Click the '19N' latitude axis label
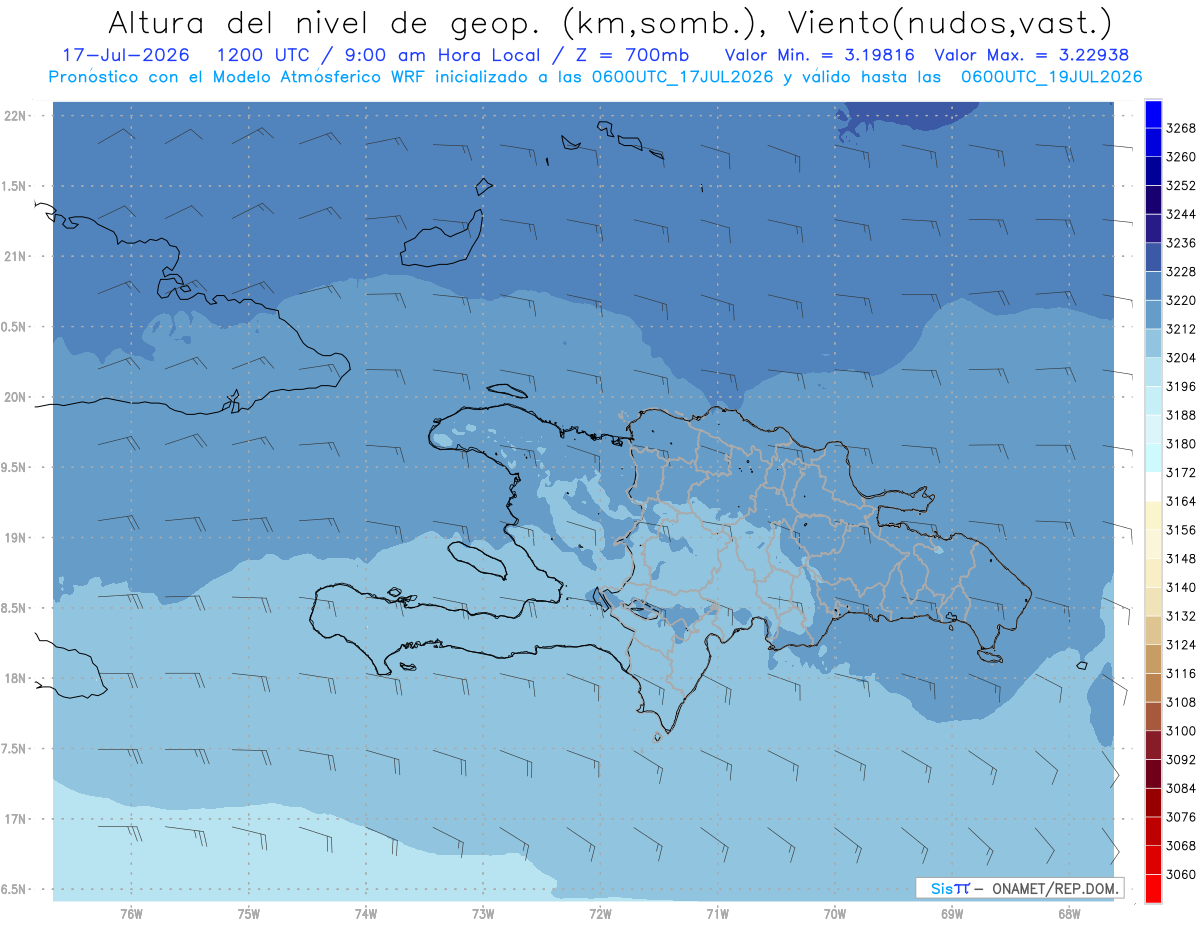Screen dimensions: 1200x927 coord(14,538)
